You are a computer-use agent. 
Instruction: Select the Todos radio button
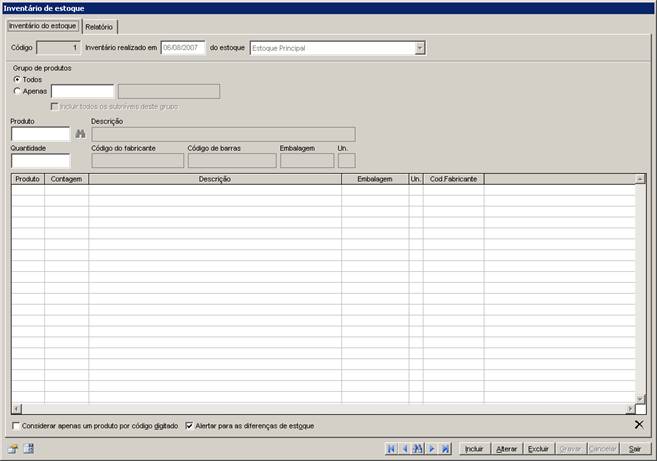(x=17, y=79)
